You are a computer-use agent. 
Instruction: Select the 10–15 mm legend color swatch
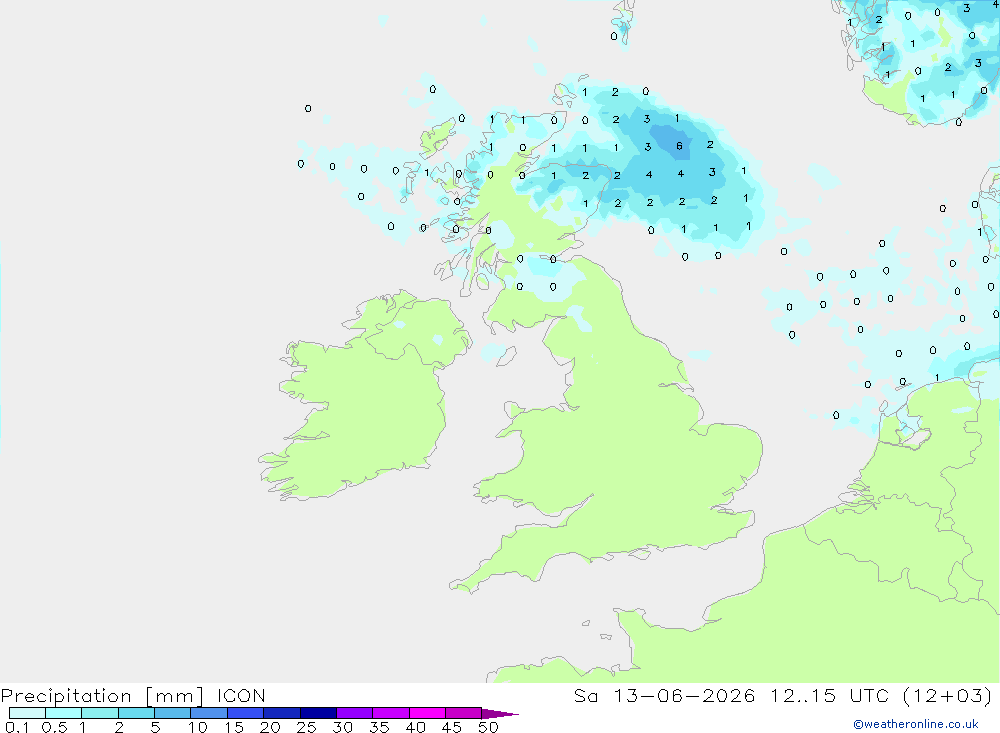coord(209,713)
